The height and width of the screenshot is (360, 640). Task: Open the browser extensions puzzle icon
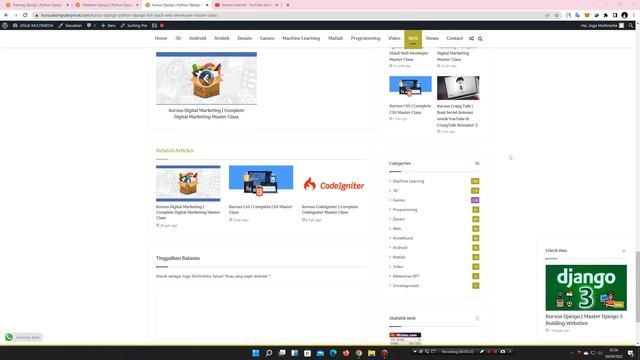point(606,15)
